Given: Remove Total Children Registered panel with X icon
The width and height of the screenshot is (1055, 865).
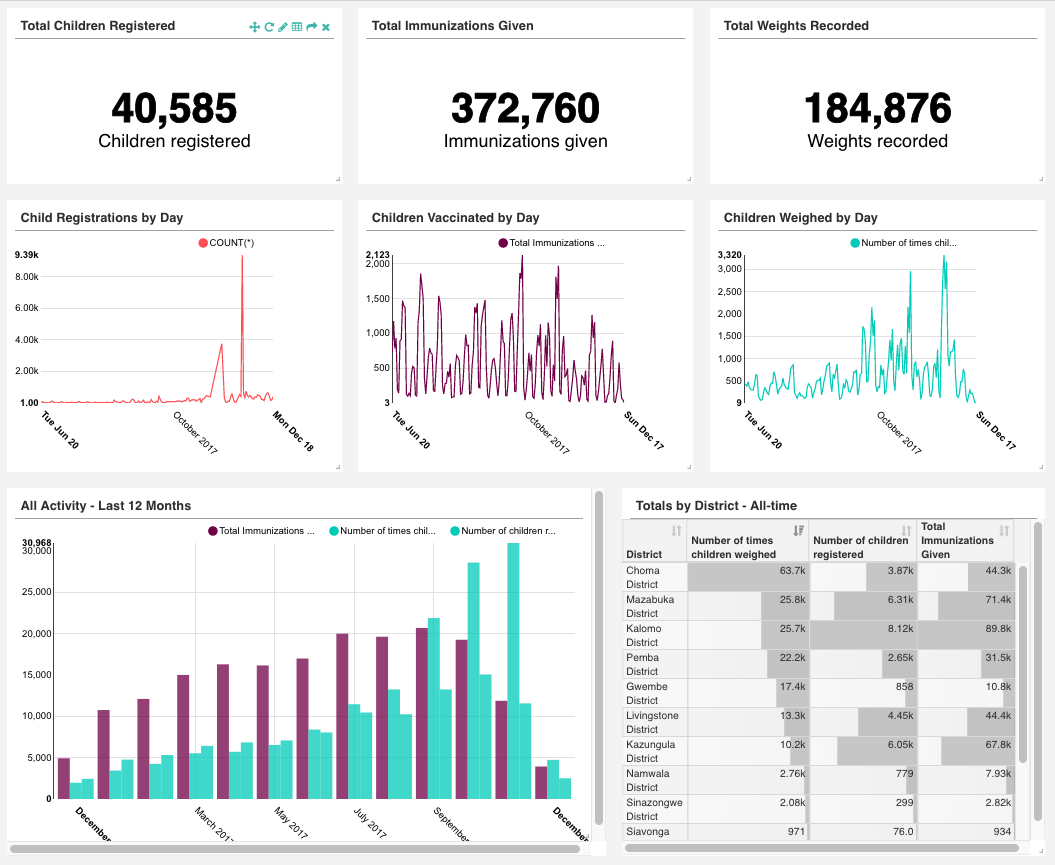Looking at the screenshot, I should [326, 28].
